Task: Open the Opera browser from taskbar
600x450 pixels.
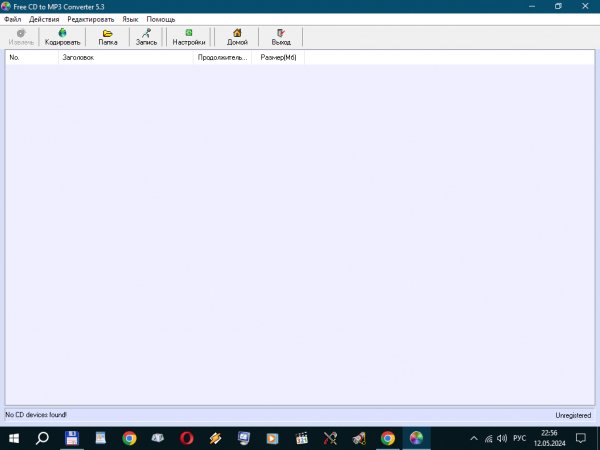Action: (x=187, y=438)
